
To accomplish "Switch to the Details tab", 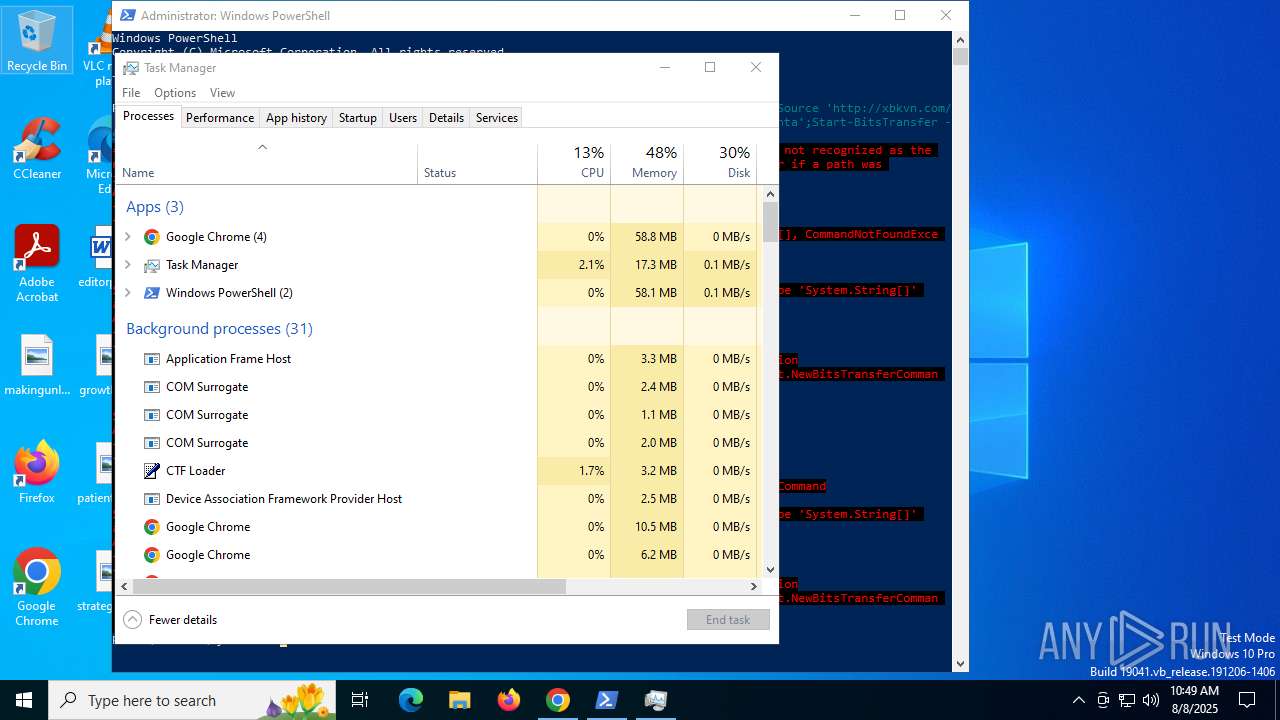I will [x=446, y=118].
